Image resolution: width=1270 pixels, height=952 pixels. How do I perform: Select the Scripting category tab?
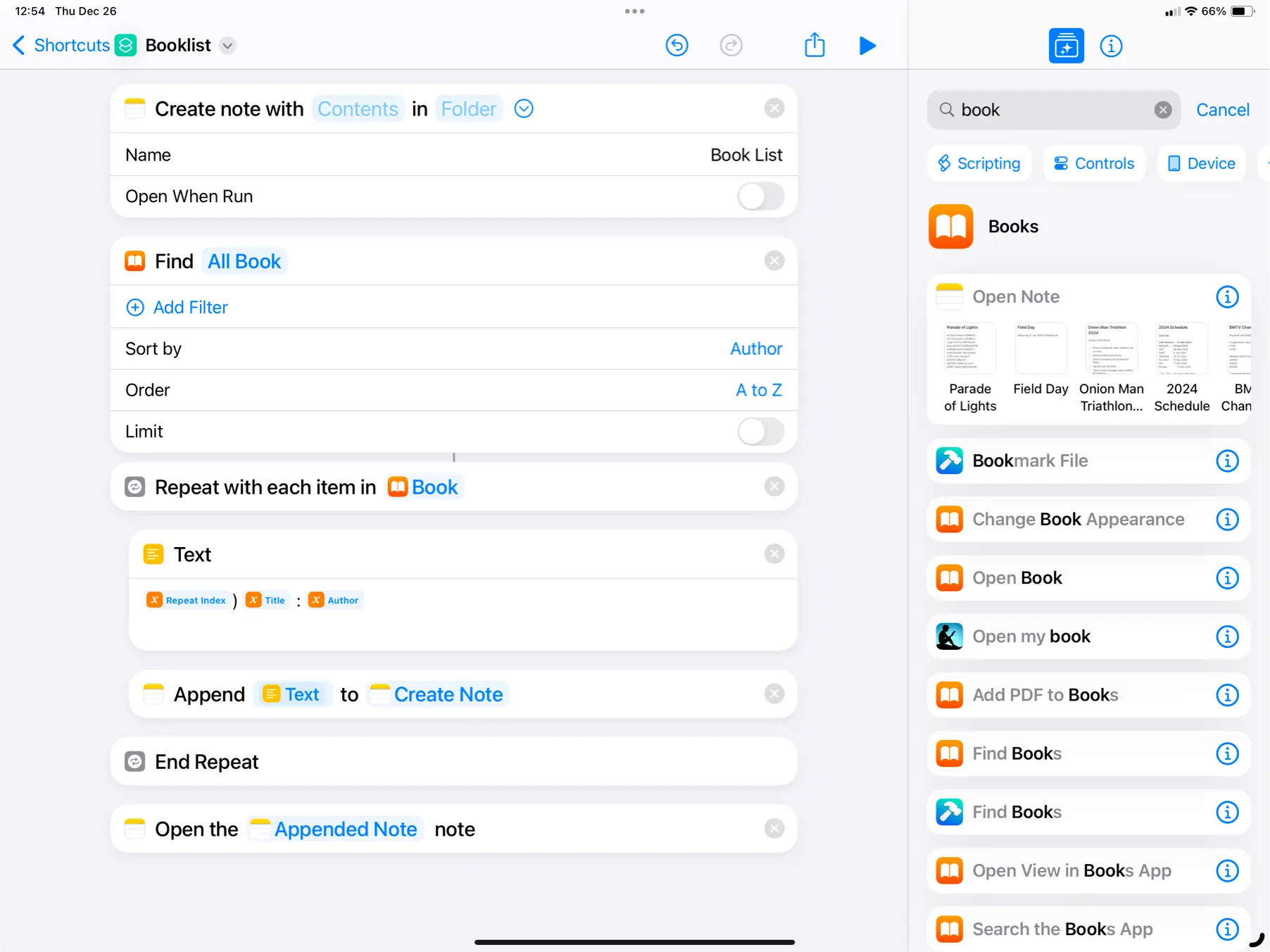click(979, 163)
